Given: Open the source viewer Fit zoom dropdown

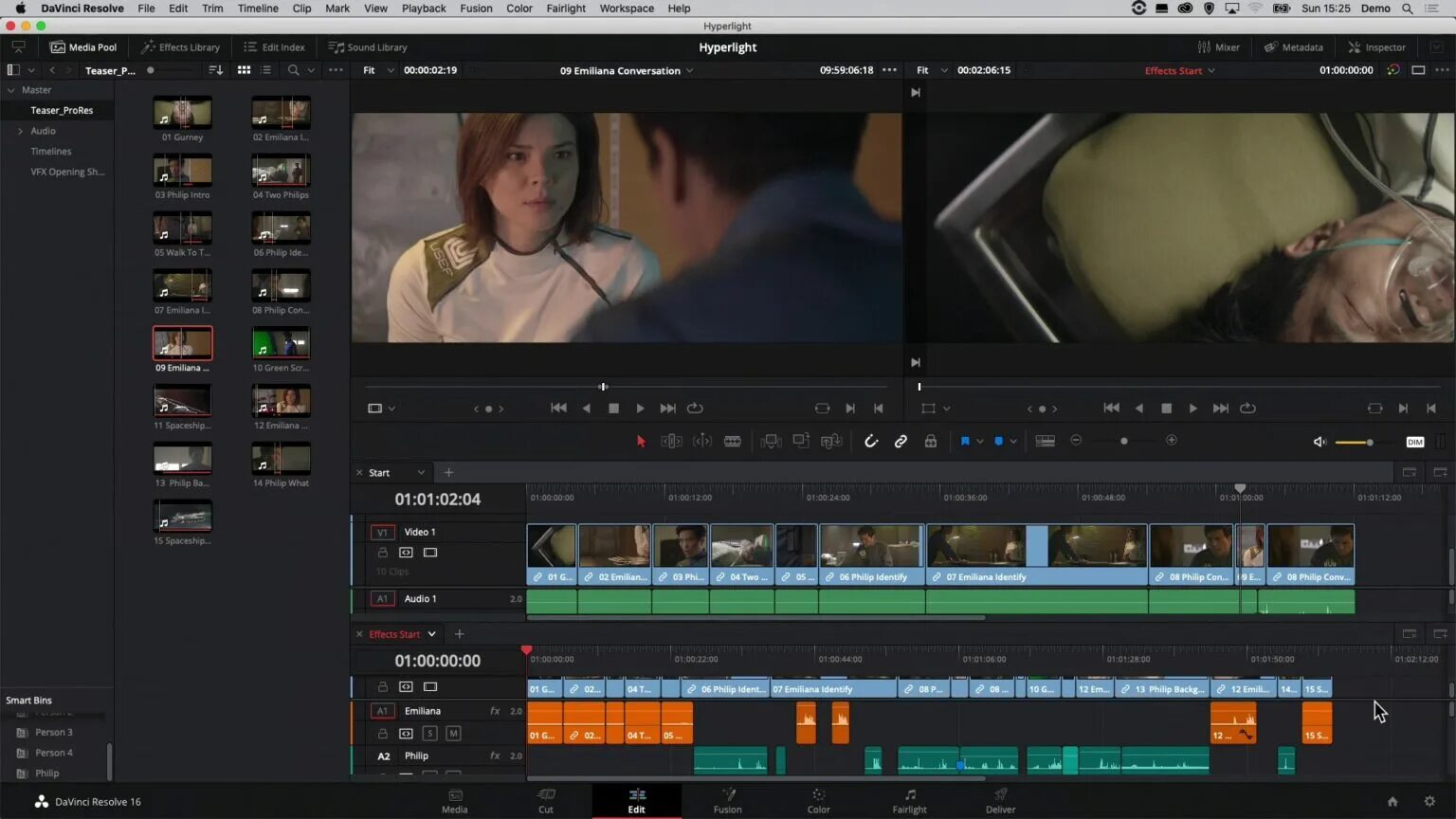Looking at the screenshot, I should (x=377, y=70).
